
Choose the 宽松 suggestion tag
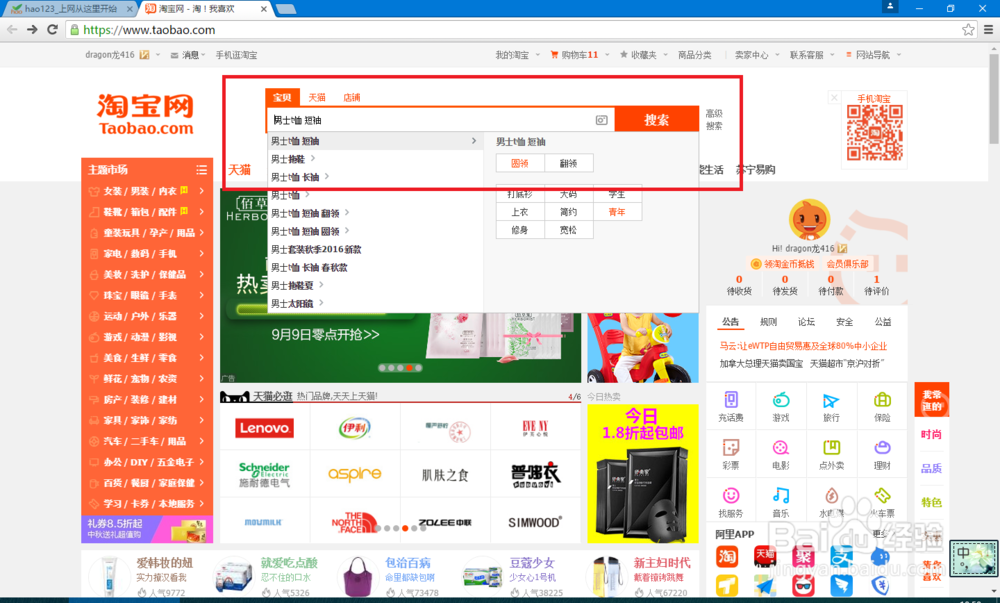pos(568,230)
